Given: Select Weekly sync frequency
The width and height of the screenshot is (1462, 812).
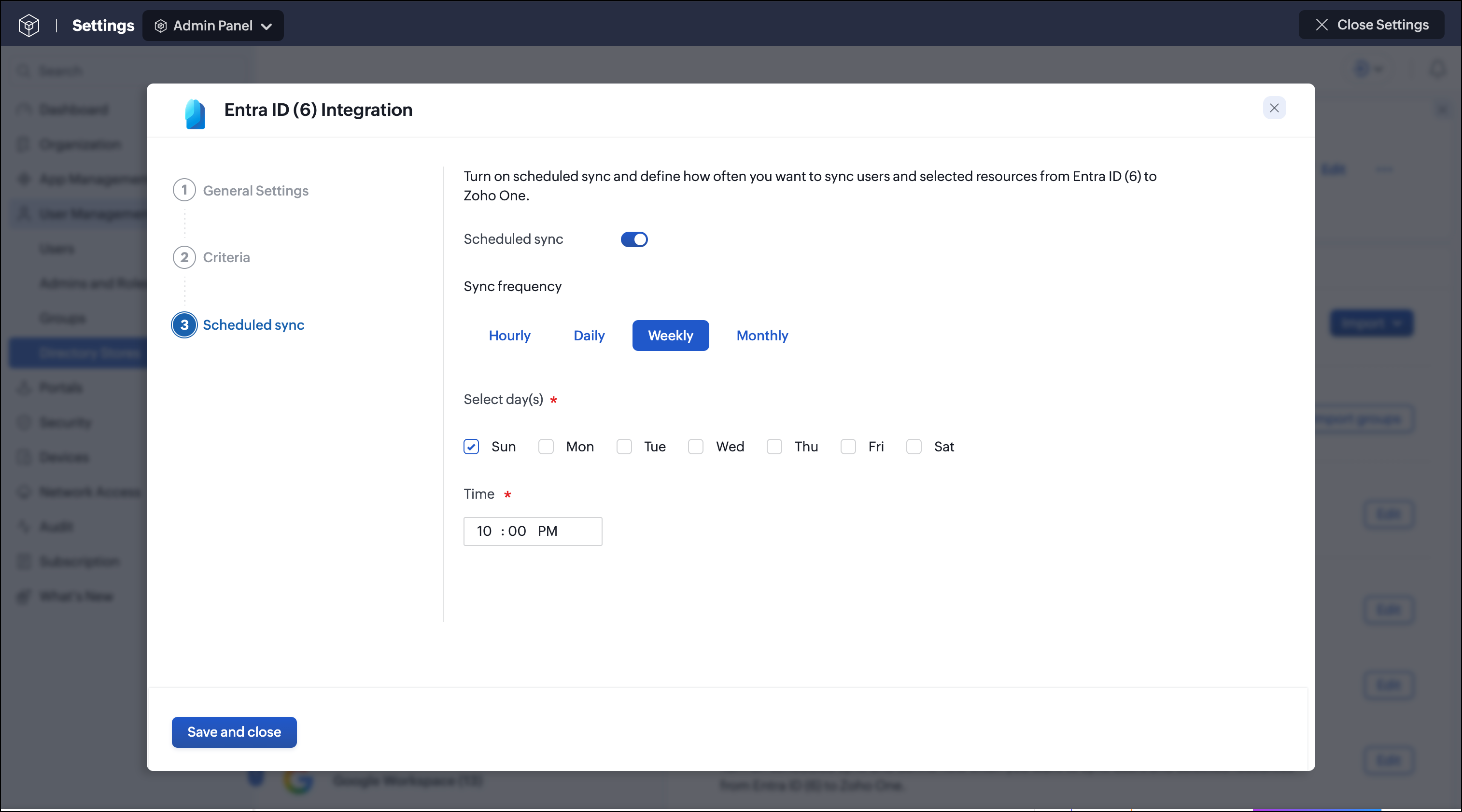Looking at the screenshot, I should pos(670,336).
